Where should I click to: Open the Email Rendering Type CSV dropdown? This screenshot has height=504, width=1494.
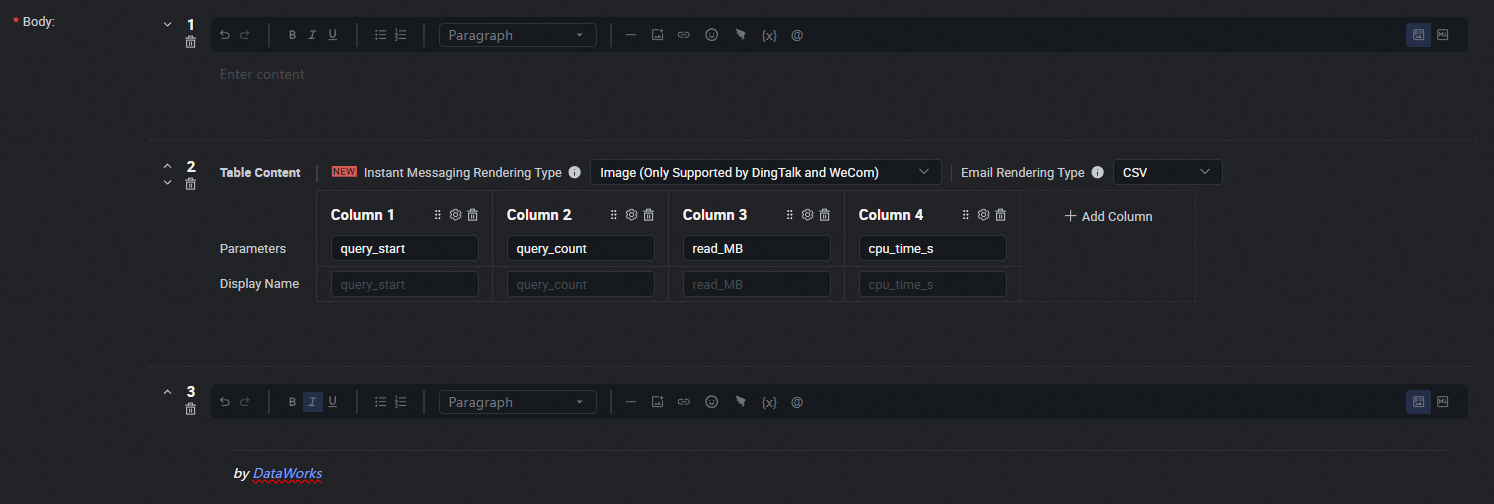pyautogui.click(x=1167, y=173)
